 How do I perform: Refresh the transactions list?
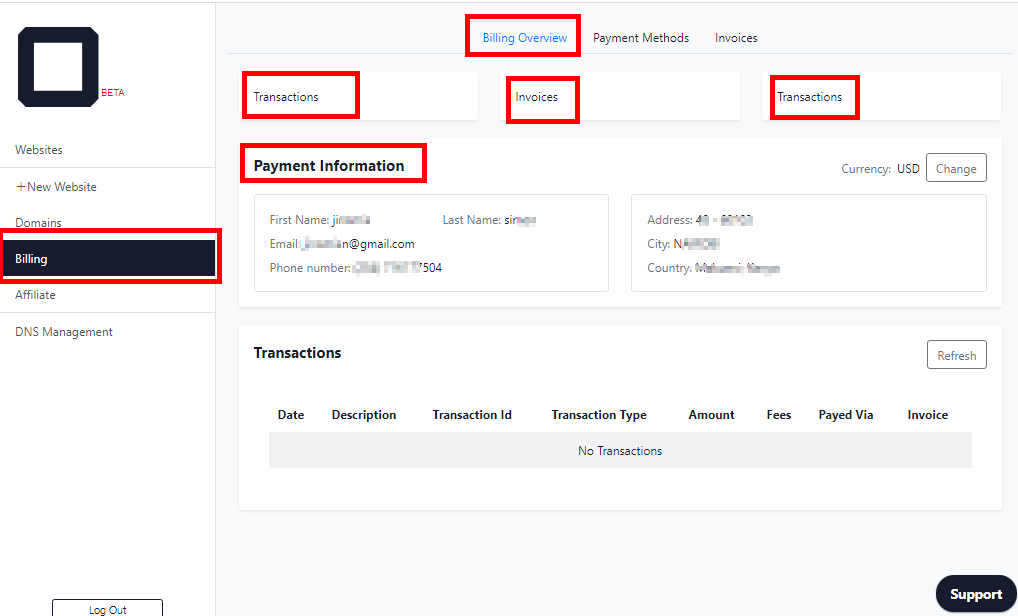coord(956,355)
